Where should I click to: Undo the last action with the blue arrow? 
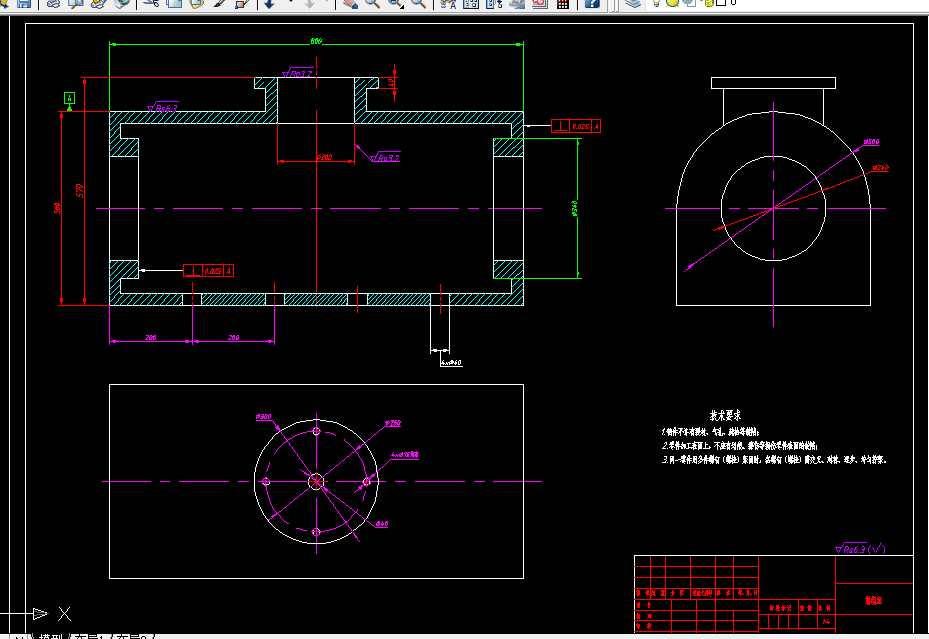point(270,3)
